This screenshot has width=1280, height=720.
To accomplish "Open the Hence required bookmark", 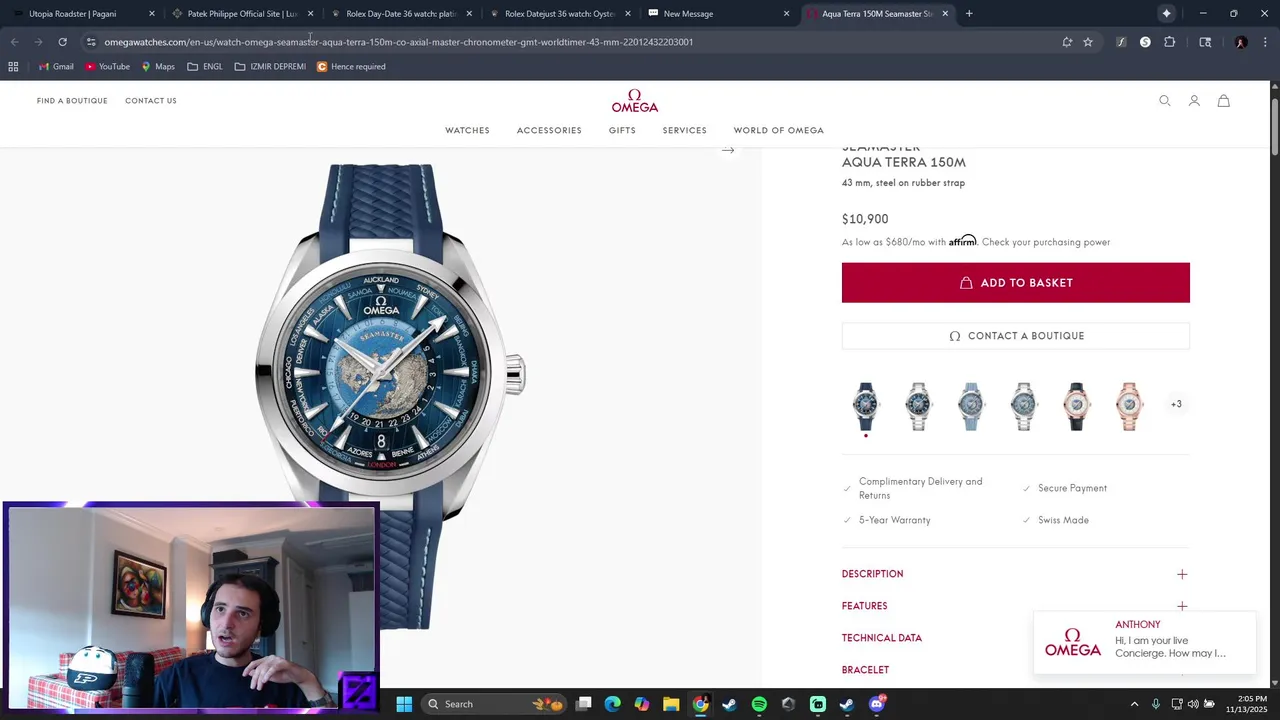I will pyautogui.click(x=351, y=67).
